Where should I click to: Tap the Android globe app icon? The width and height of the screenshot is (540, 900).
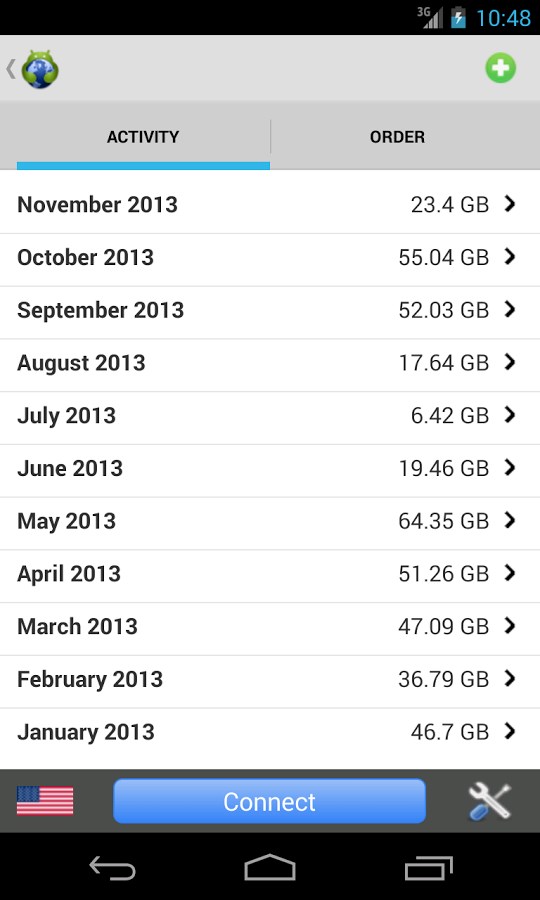(40, 69)
